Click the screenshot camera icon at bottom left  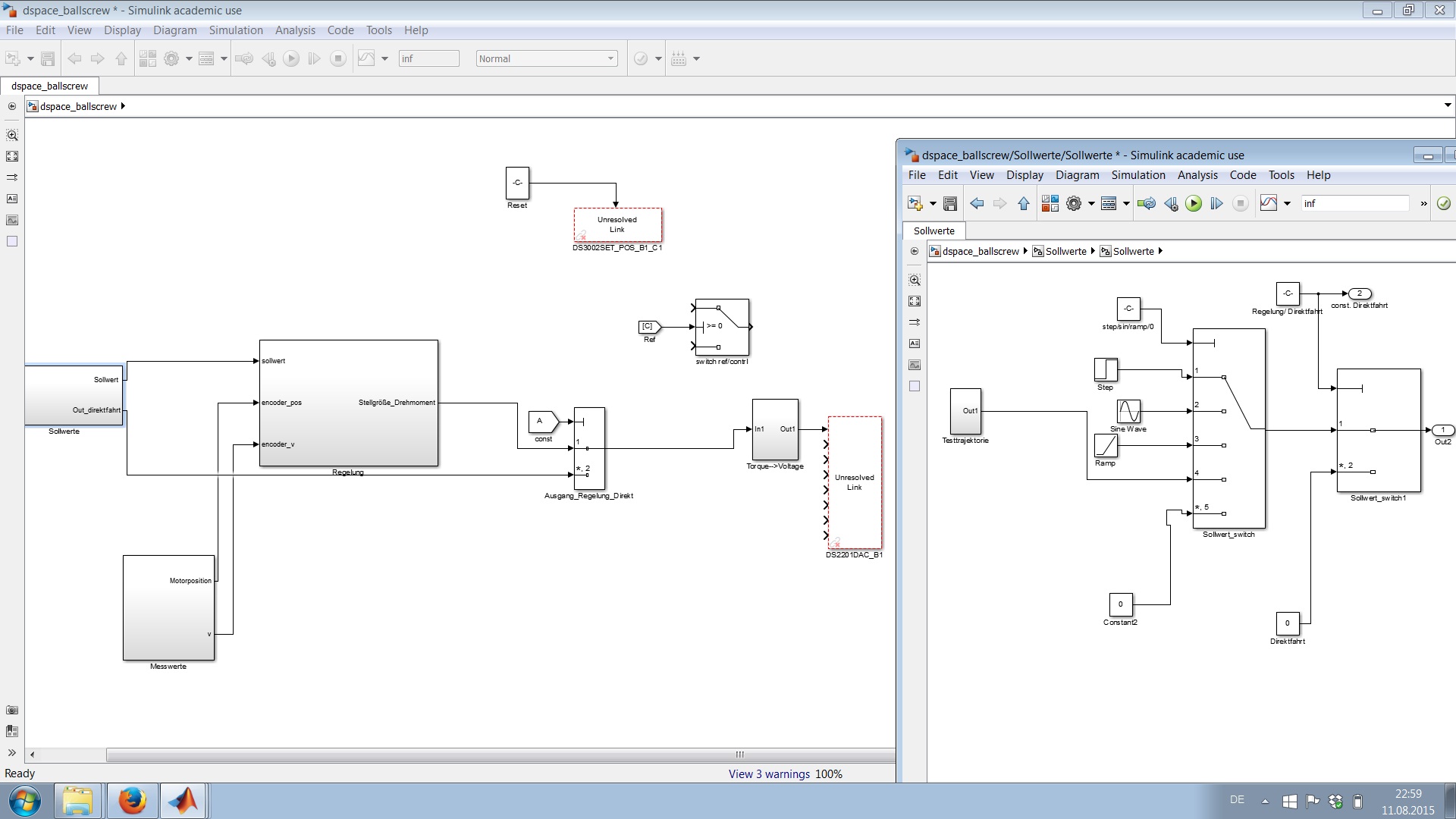12,711
